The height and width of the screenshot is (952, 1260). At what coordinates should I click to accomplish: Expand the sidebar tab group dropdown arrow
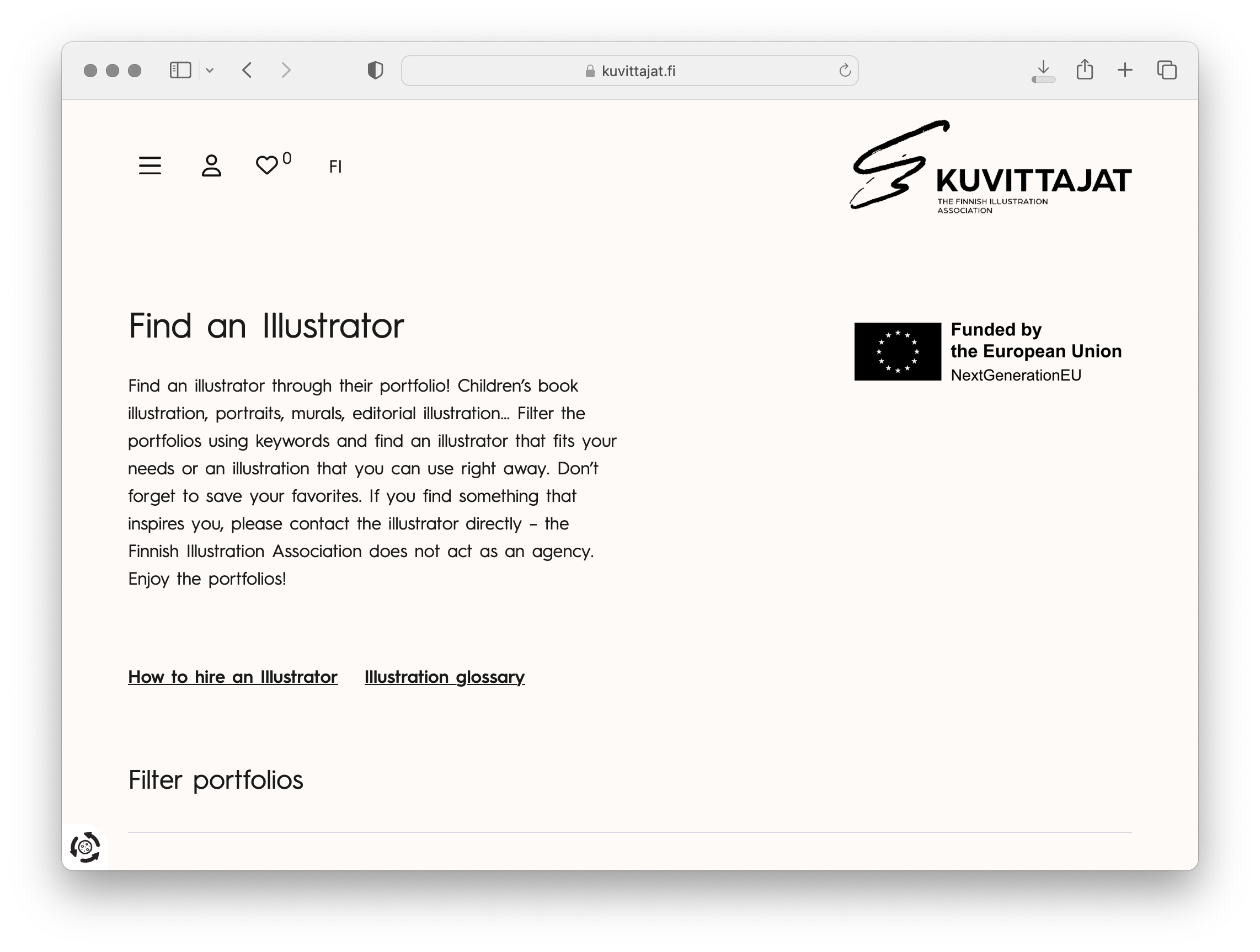coord(210,71)
